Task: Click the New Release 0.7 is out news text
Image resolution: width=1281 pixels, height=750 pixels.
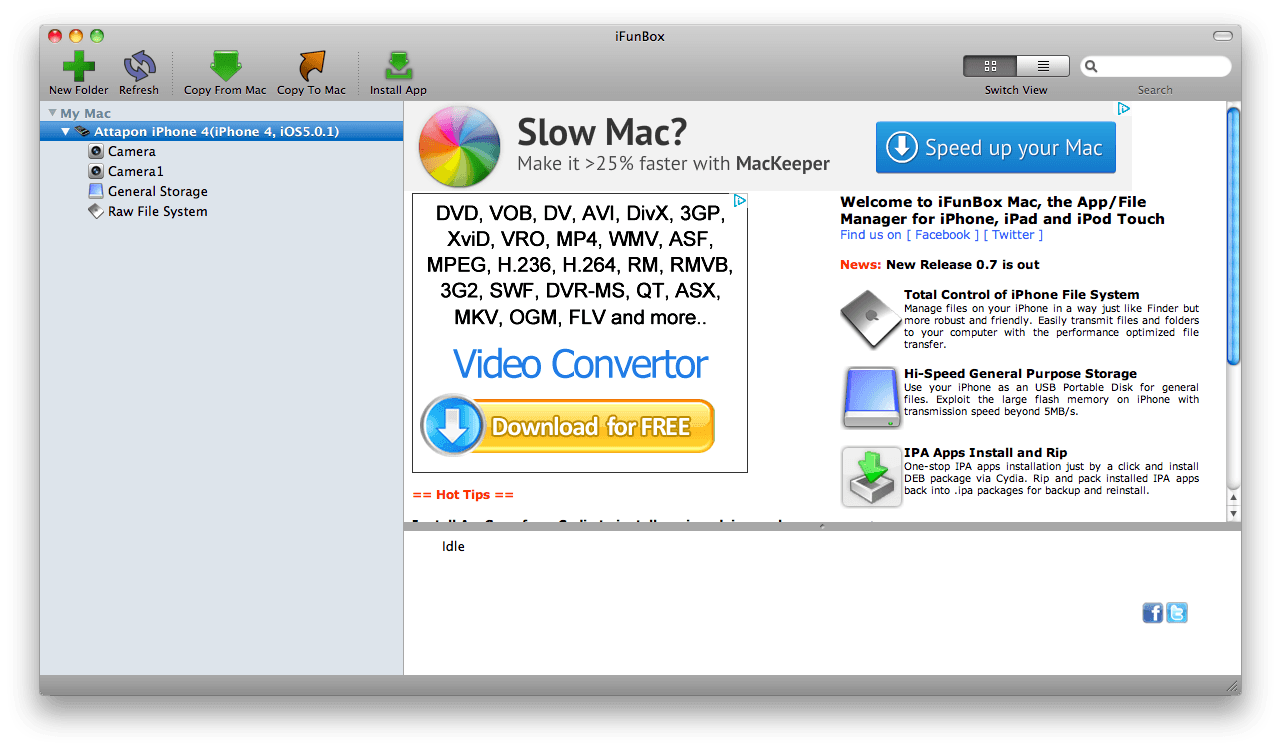Action: (x=962, y=265)
